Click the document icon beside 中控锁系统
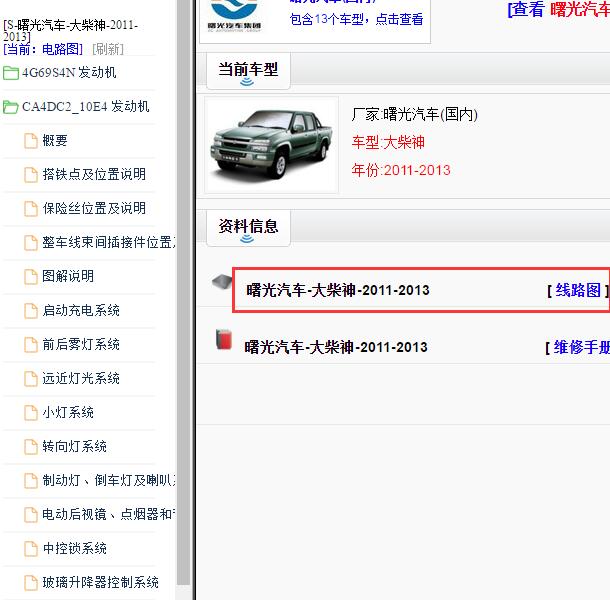The image size is (610, 600). 31,549
